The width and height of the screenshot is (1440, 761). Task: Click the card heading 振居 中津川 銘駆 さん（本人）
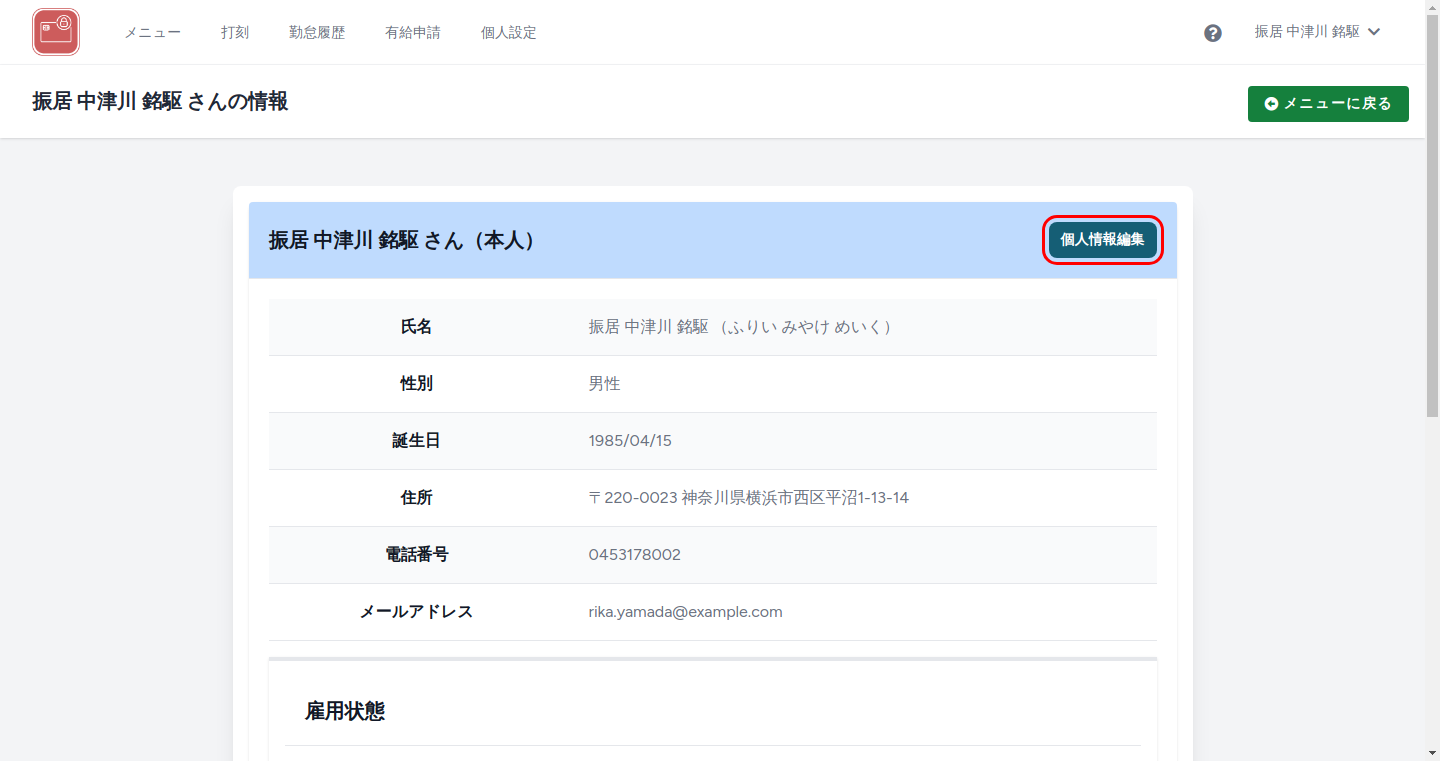(402, 241)
